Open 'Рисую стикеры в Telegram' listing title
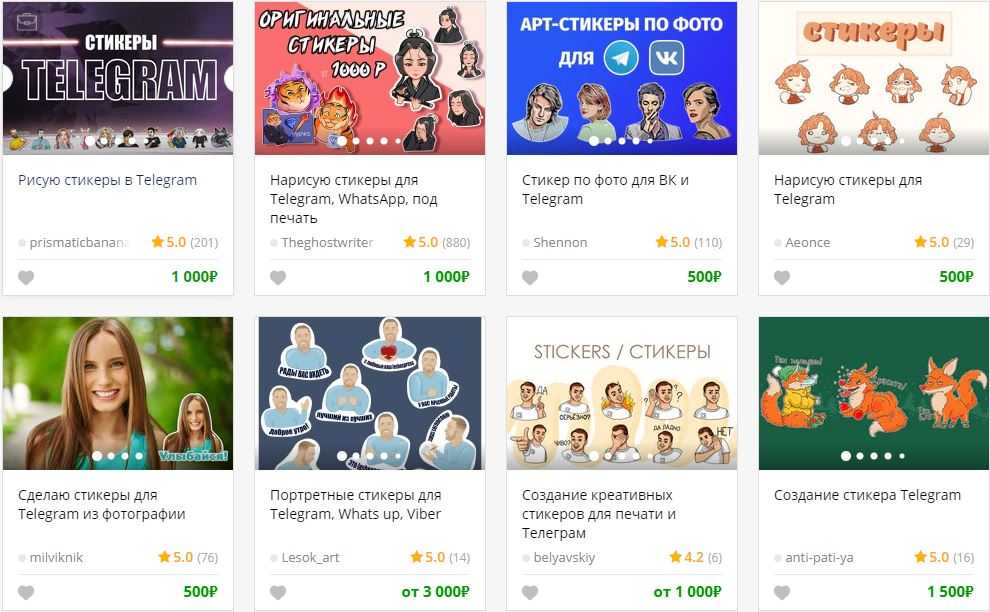 click(107, 180)
